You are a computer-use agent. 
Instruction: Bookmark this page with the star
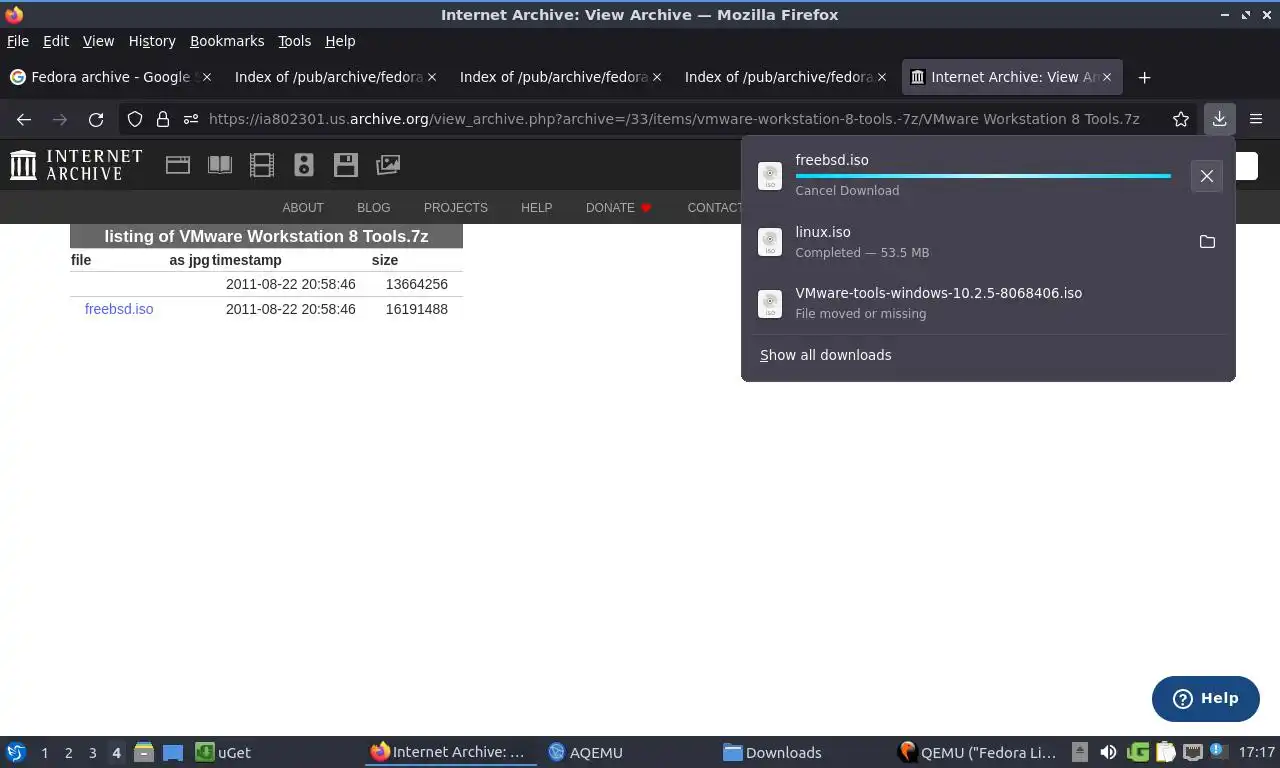[x=1181, y=119]
